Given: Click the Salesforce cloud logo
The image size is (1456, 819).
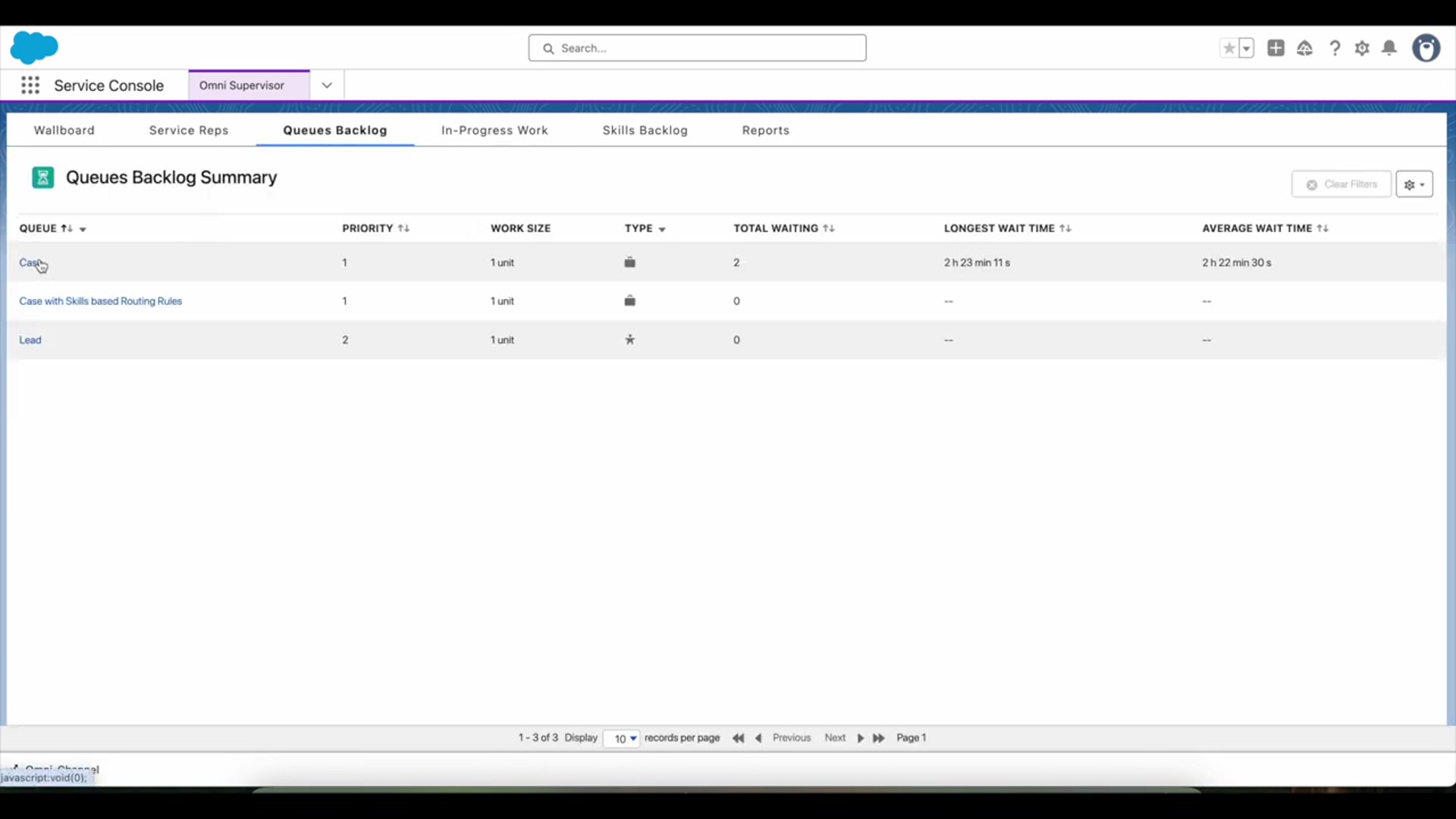Looking at the screenshot, I should pyautogui.click(x=34, y=48).
